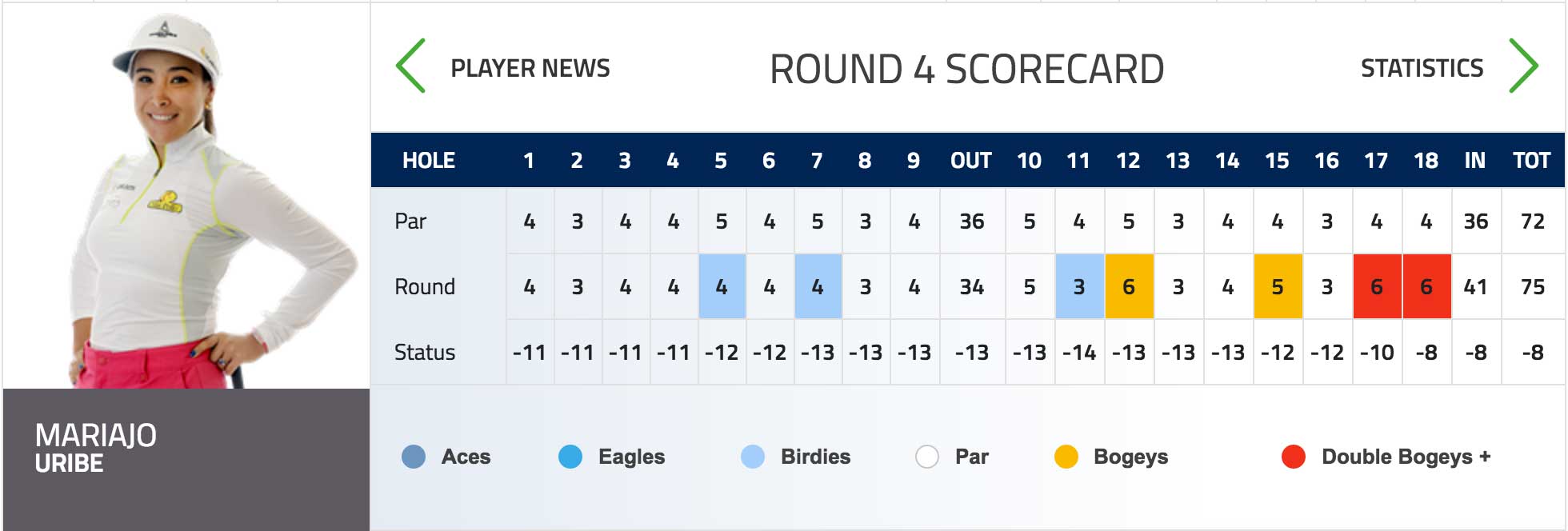
Task: Click the double bogey on hole 17
Action: tap(1377, 286)
